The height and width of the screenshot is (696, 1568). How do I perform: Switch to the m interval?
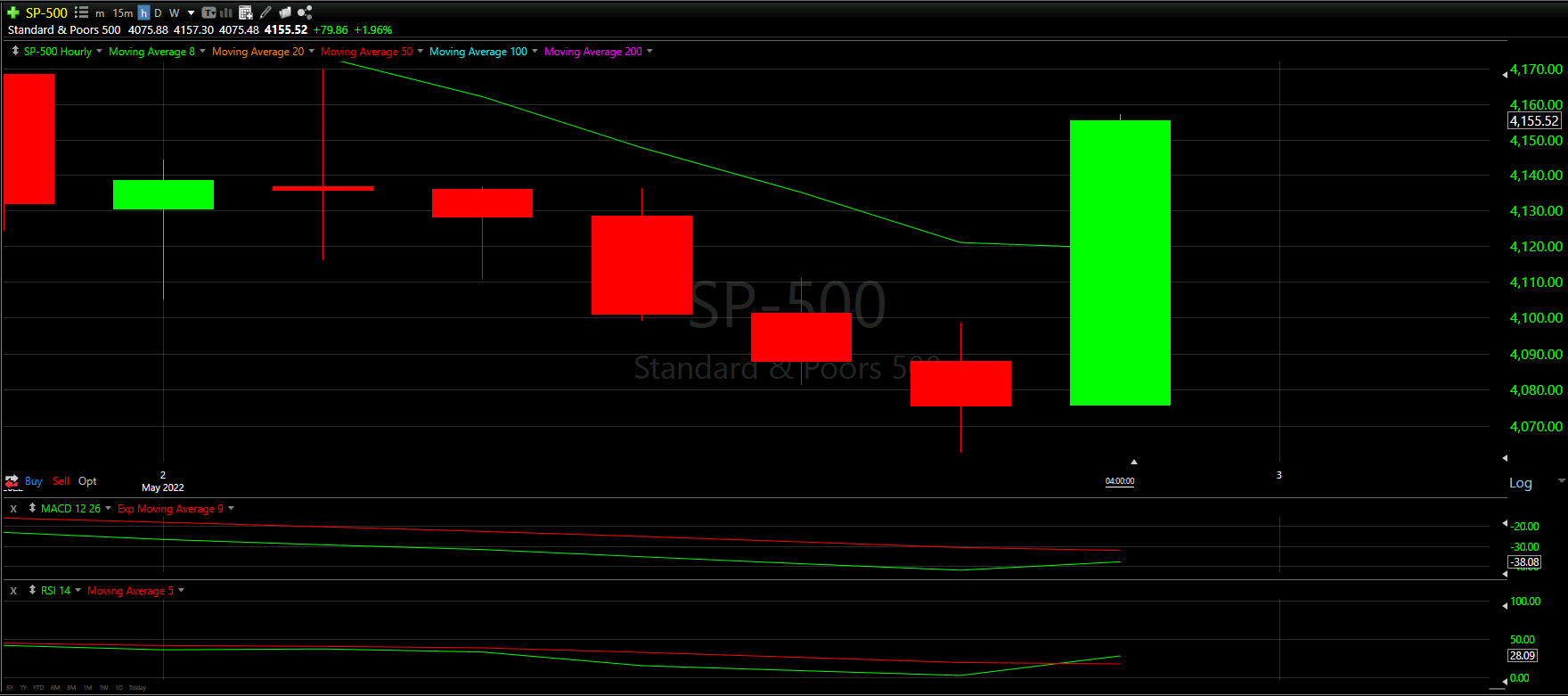[100, 13]
